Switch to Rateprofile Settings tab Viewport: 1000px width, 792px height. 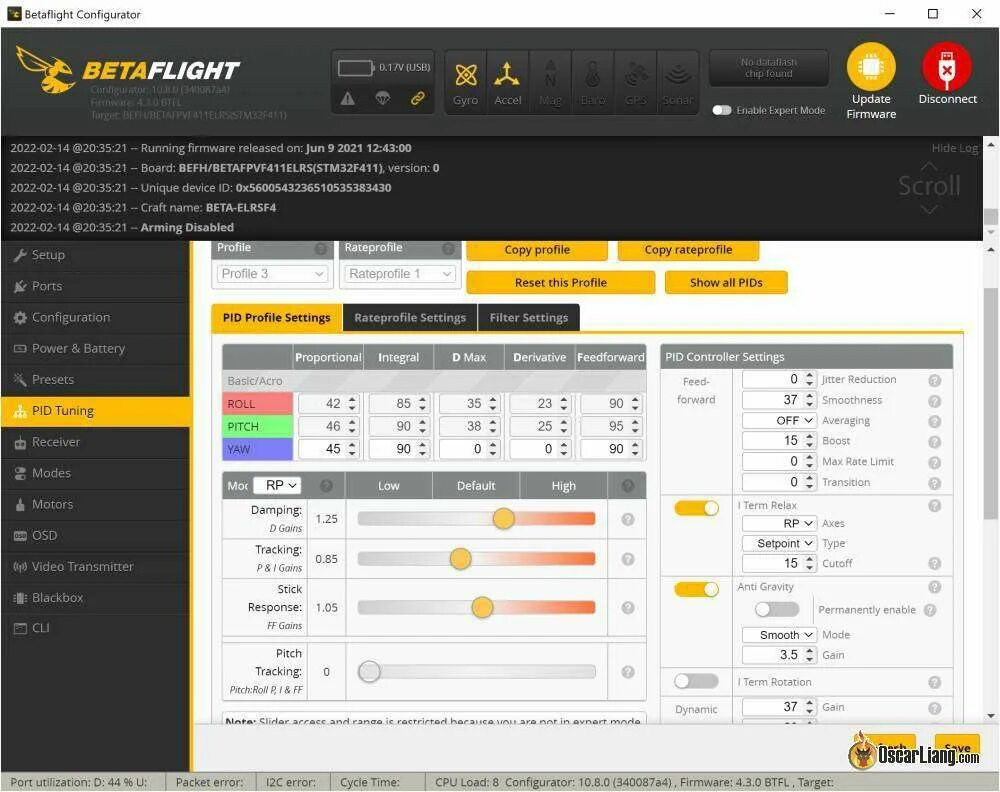point(410,318)
